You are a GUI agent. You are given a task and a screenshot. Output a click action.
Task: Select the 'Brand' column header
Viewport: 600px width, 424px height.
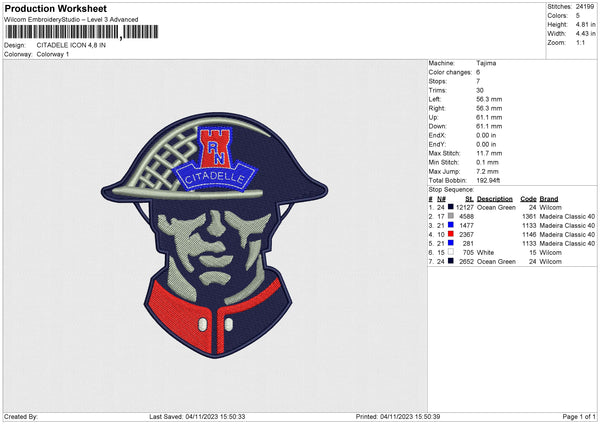pyautogui.click(x=549, y=199)
